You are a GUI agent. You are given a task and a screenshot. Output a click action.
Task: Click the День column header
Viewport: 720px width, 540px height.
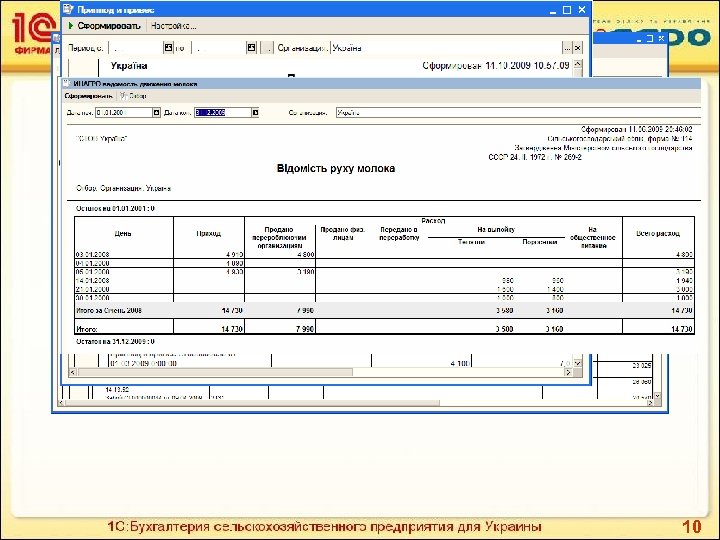[123, 233]
